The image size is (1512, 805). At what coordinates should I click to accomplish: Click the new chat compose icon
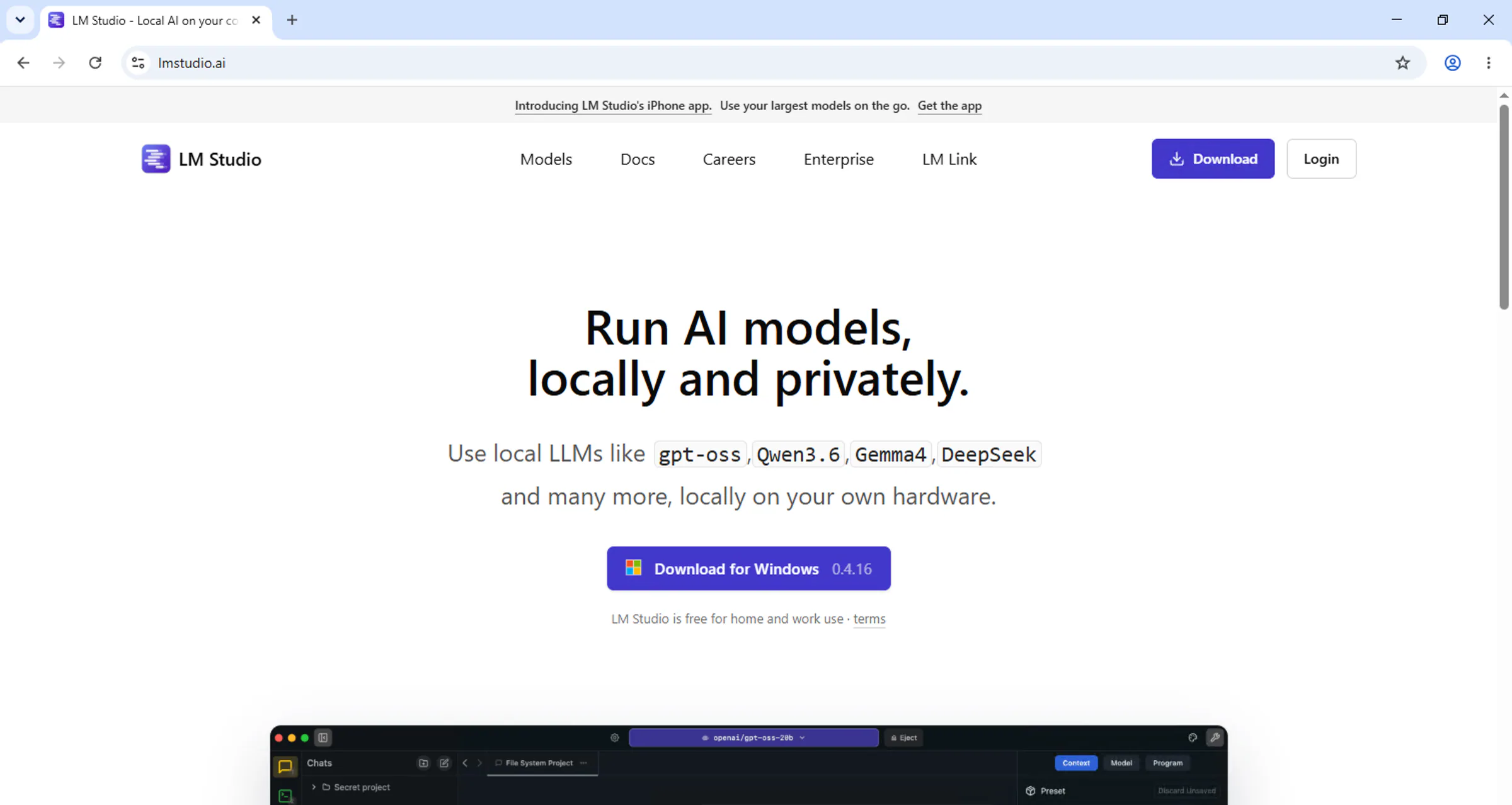coord(444,763)
